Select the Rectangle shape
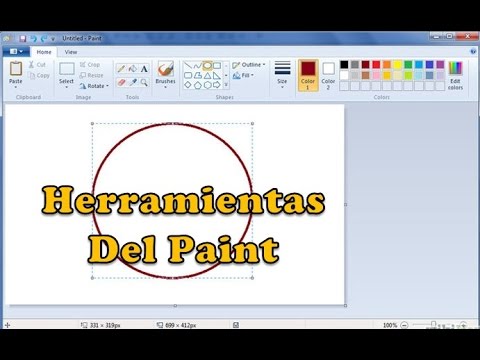The height and width of the screenshot is (360, 480). tap(217, 65)
